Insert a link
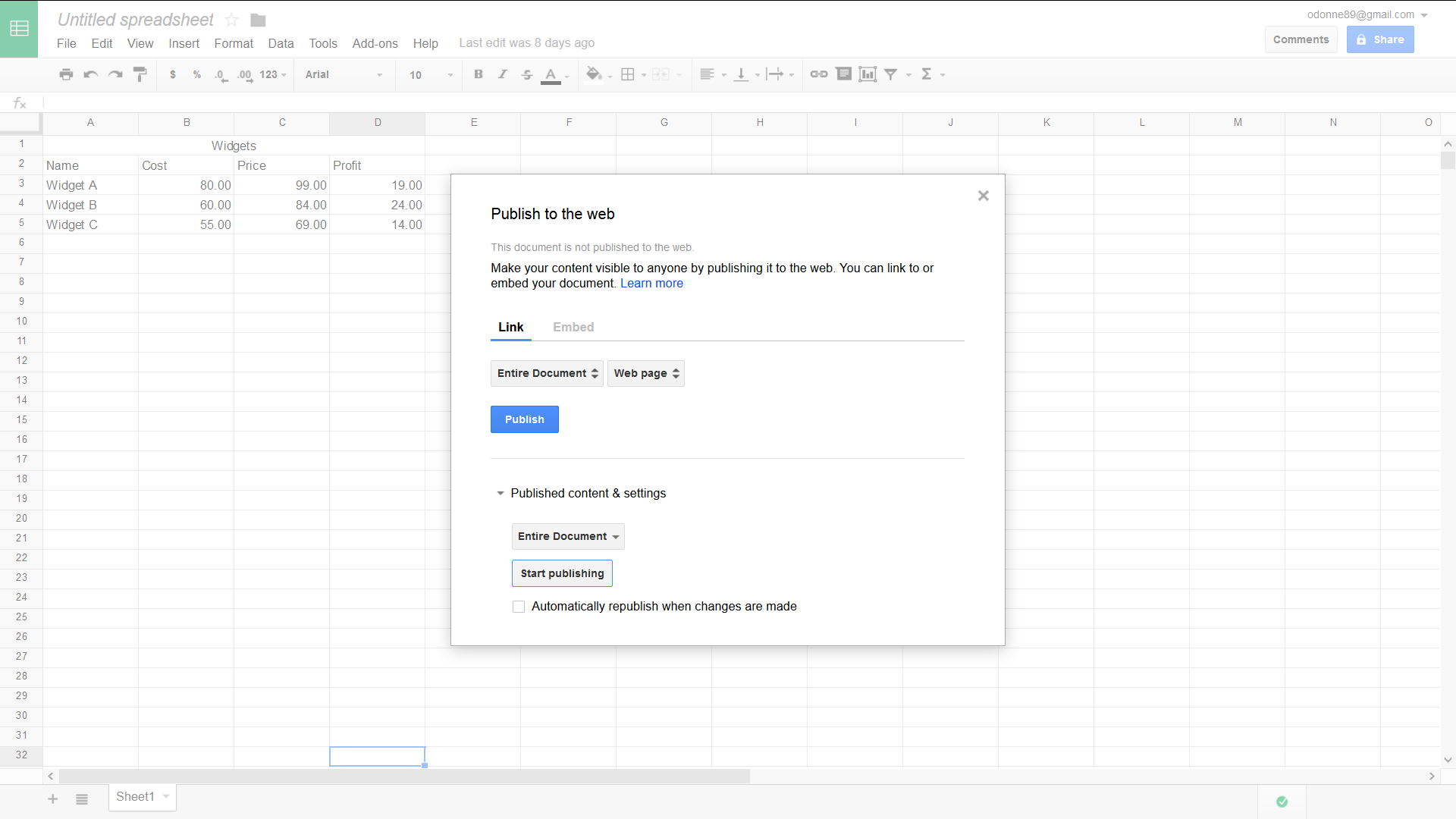This screenshot has width=1456, height=819. coord(819,74)
